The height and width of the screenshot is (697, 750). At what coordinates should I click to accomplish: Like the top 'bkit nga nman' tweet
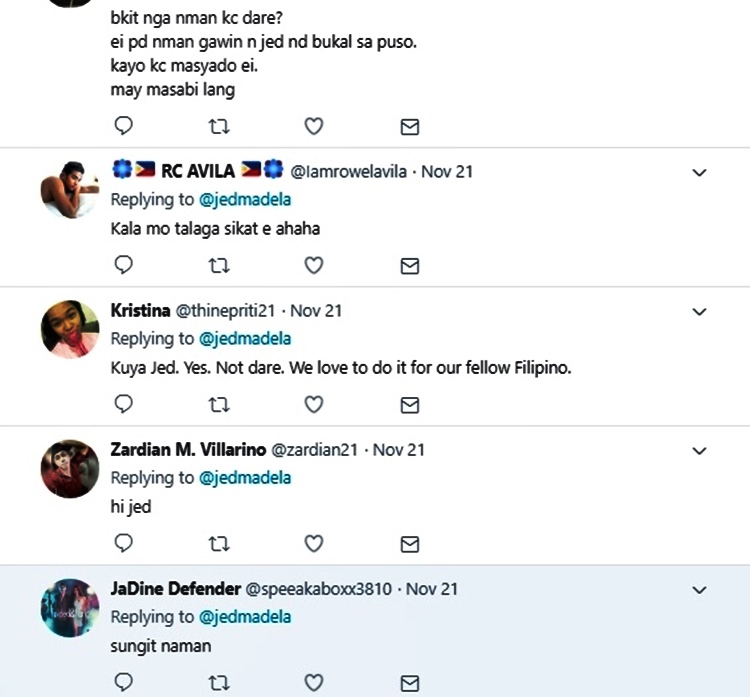coord(313,126)
